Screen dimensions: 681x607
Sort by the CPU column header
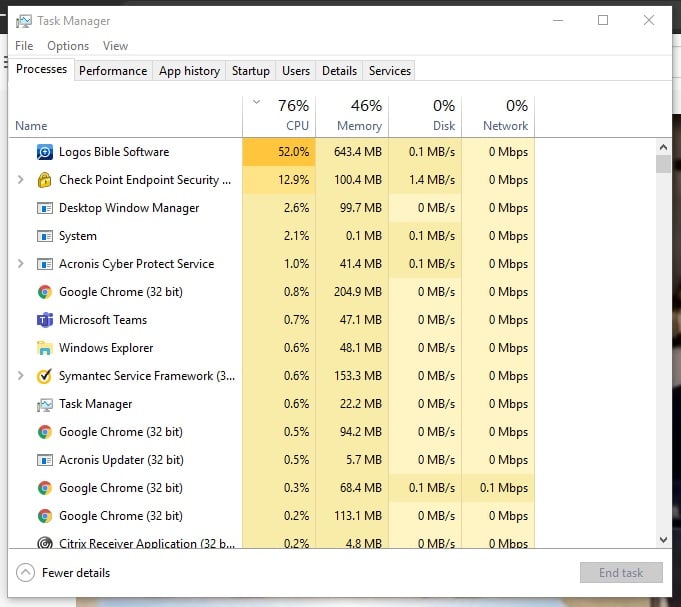point(279,116)
